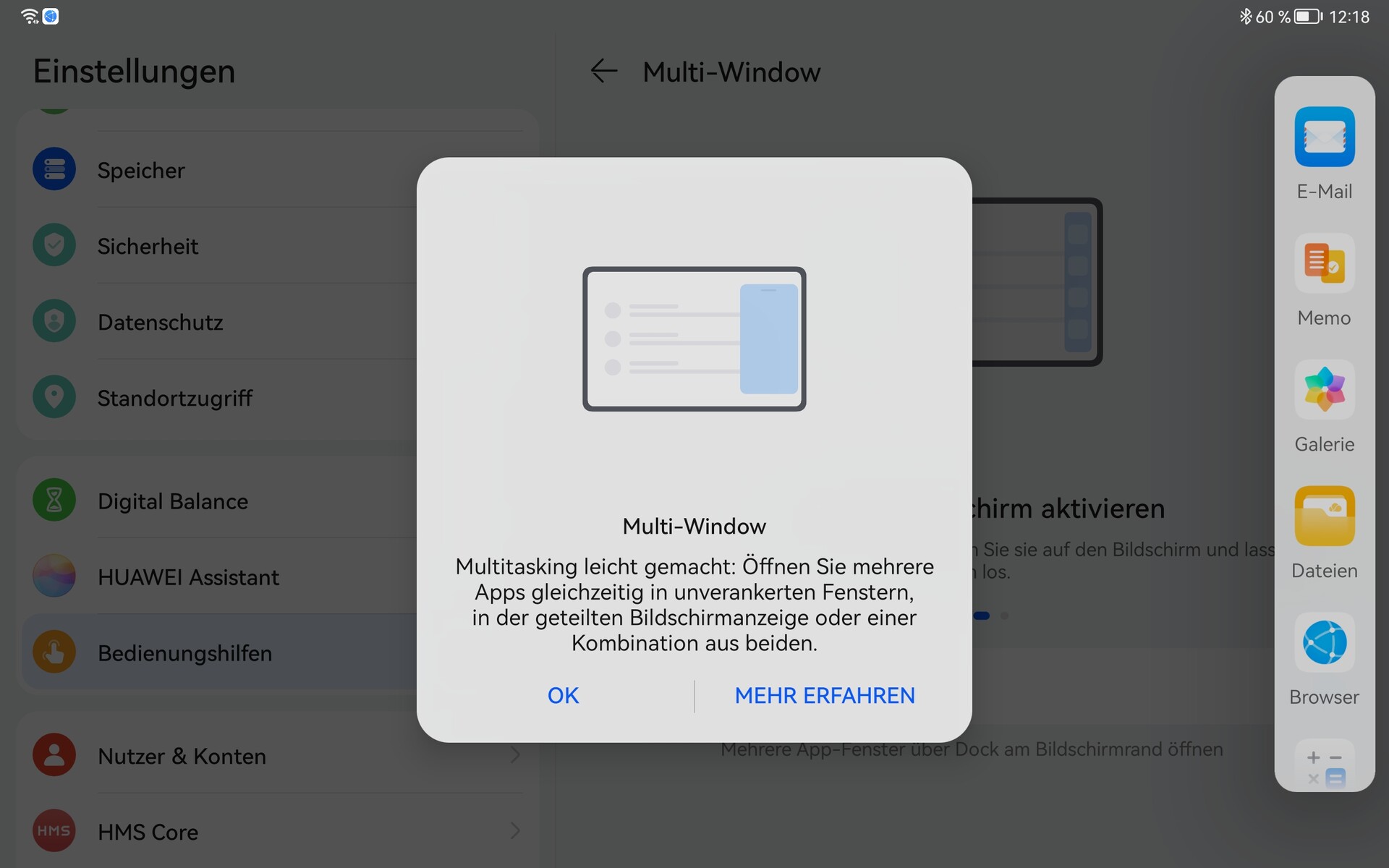Open Digital Balance settings

(x=172, y=501)
